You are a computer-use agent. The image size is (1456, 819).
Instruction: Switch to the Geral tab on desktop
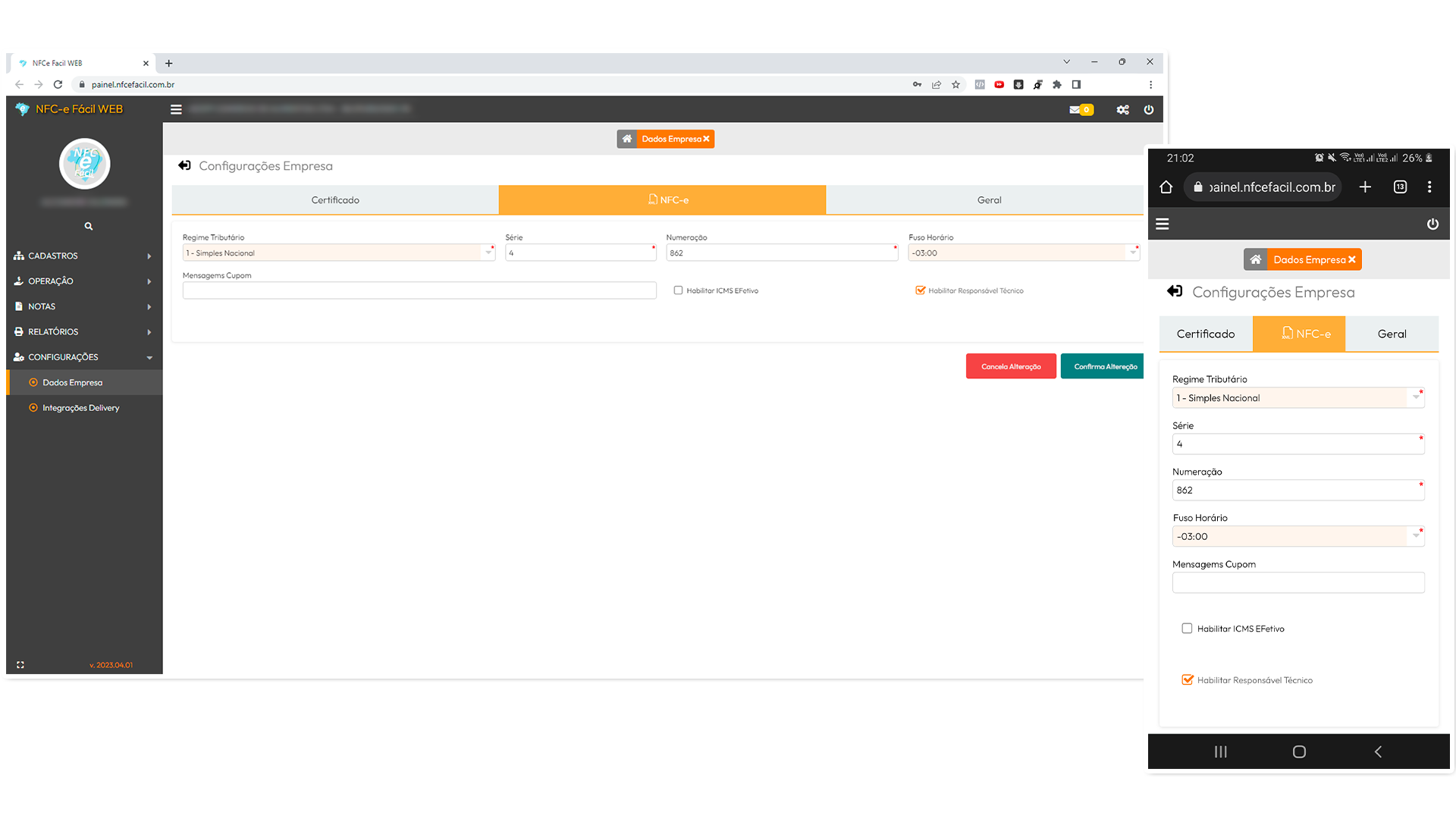985,200
